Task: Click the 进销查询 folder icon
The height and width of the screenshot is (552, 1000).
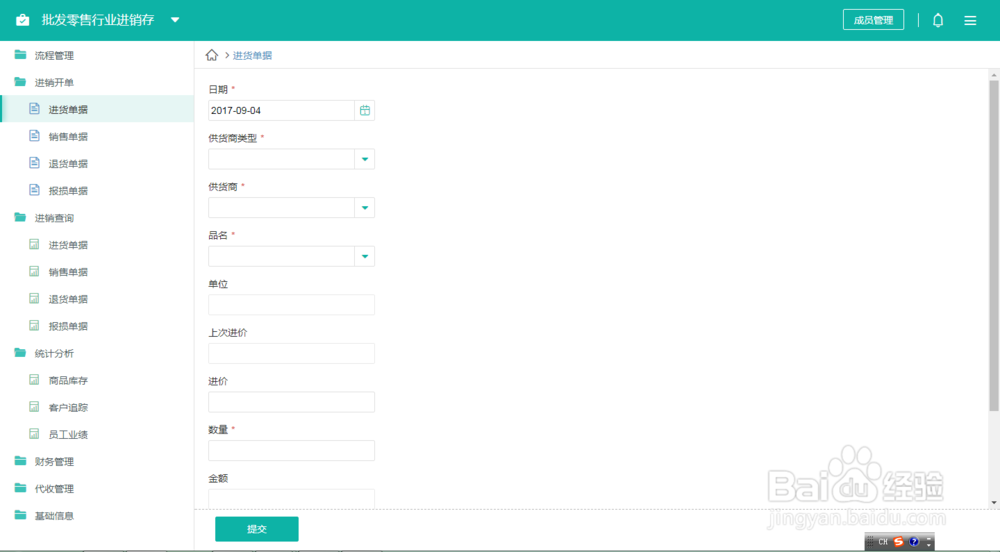Action: click(20, 217)
